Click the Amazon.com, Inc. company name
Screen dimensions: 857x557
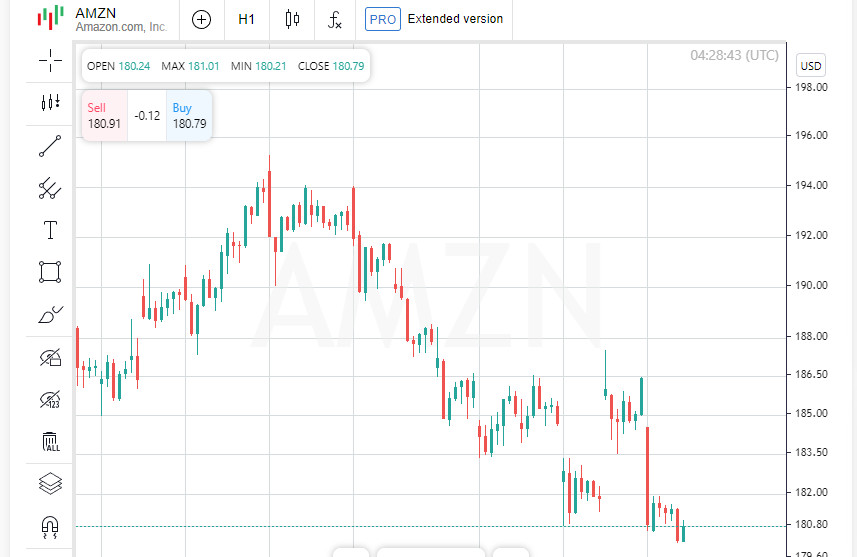(x=121, y=27)
